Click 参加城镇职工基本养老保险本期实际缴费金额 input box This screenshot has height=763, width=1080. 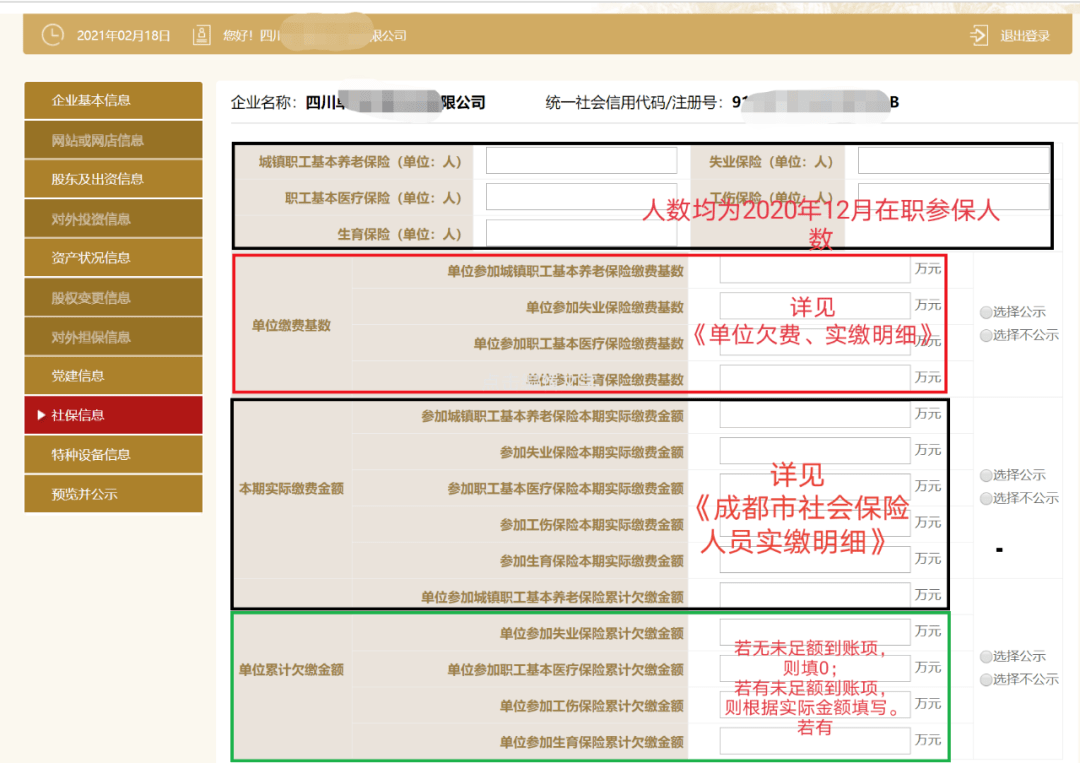point(814,414)
